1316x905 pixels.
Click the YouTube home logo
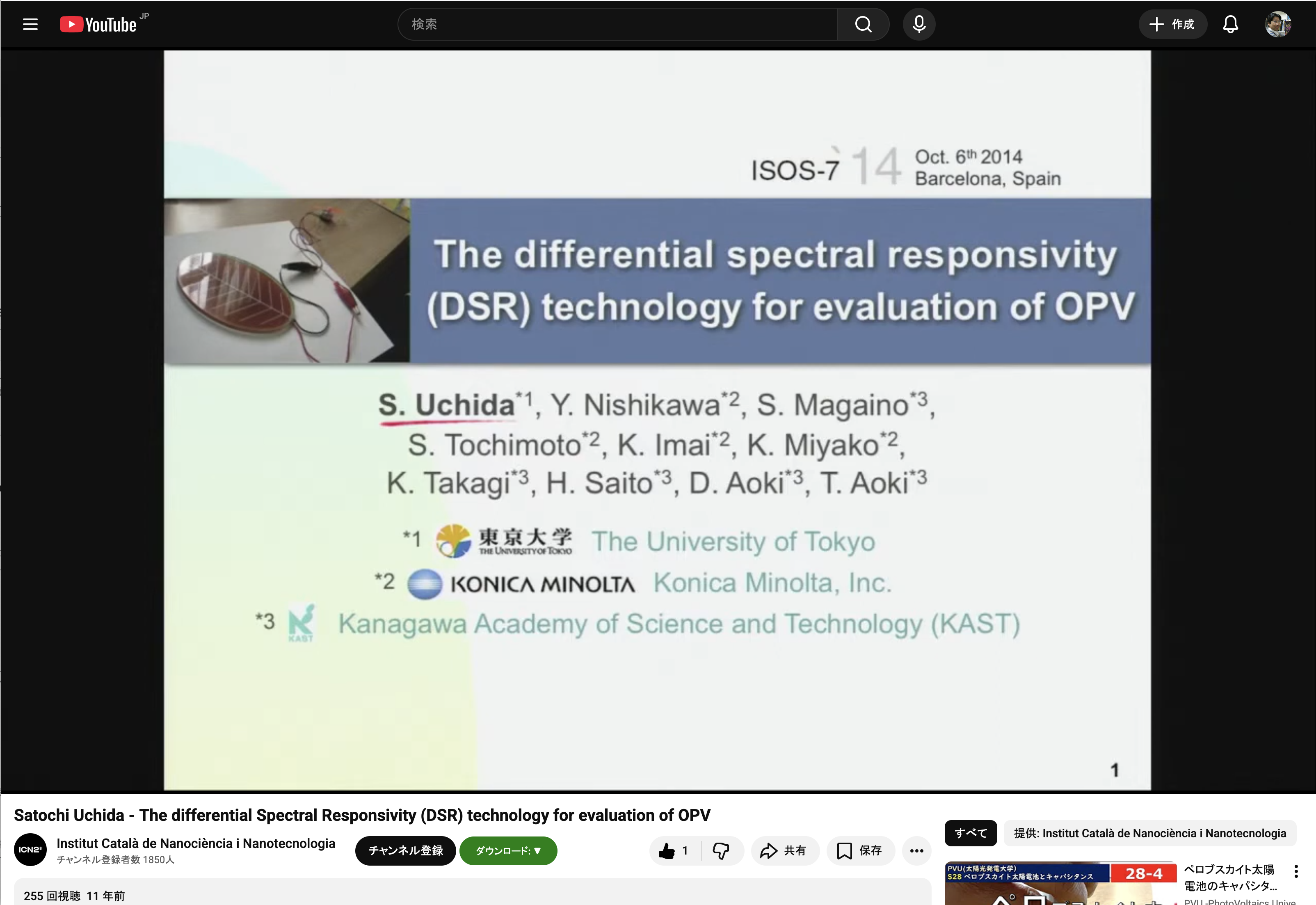98,24
